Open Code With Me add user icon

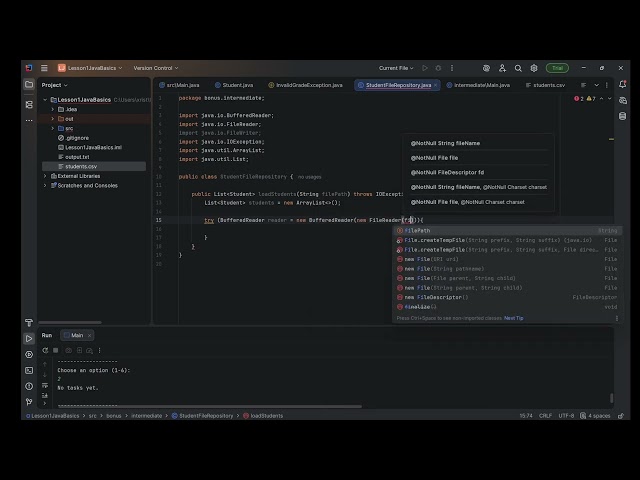502,68
